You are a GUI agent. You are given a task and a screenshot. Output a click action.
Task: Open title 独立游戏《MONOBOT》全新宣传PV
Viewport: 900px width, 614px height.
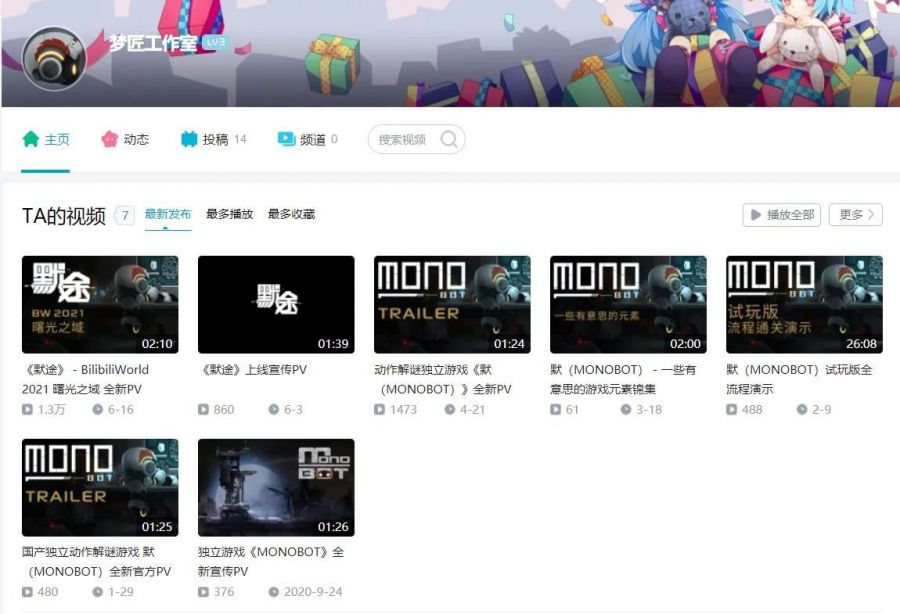pos(271,562)
